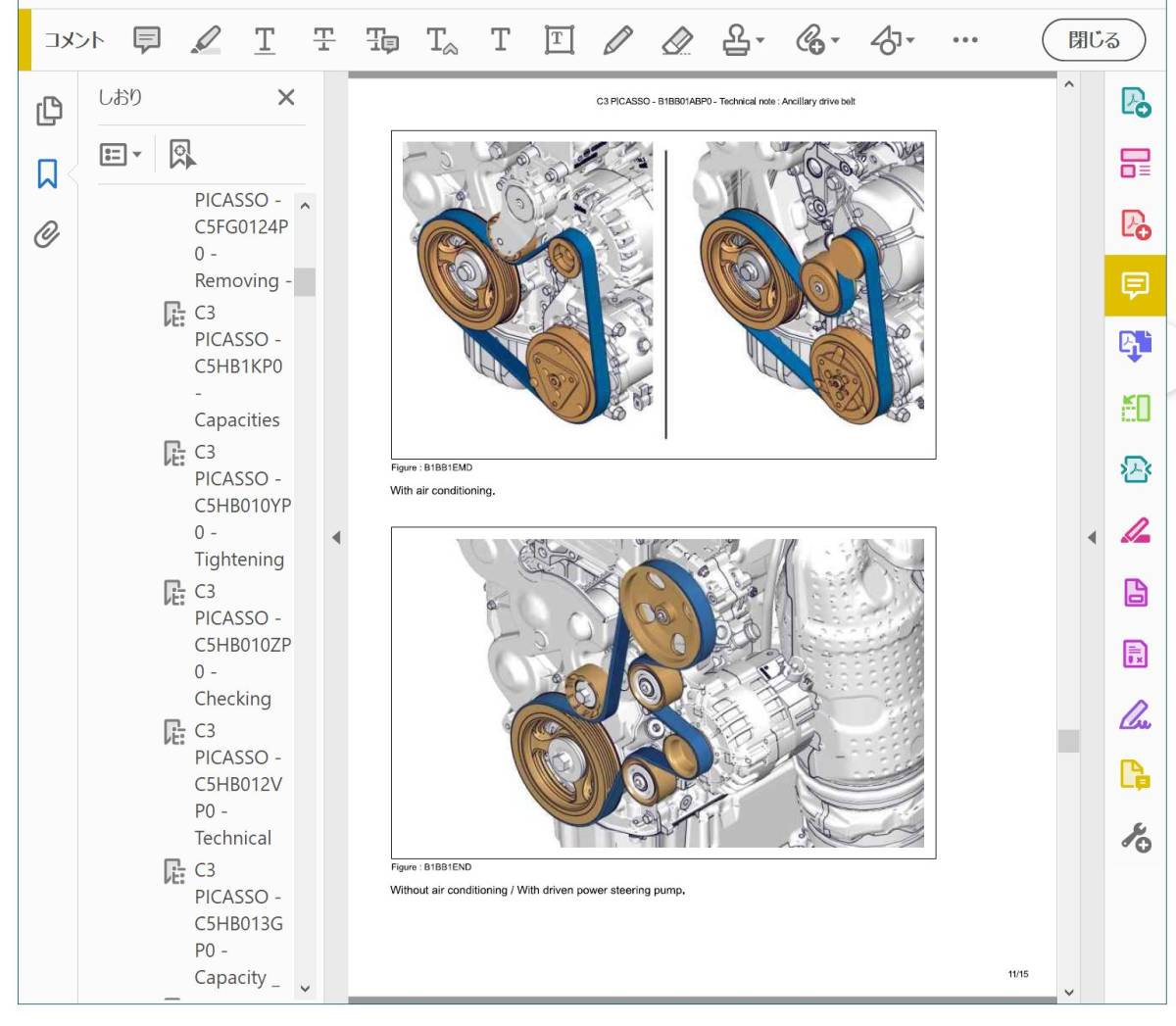The width and height of the screenshot is (1176, 1026).
Task: Open the C5HB010ZP0 Checking bookmark
Action: 242,645
